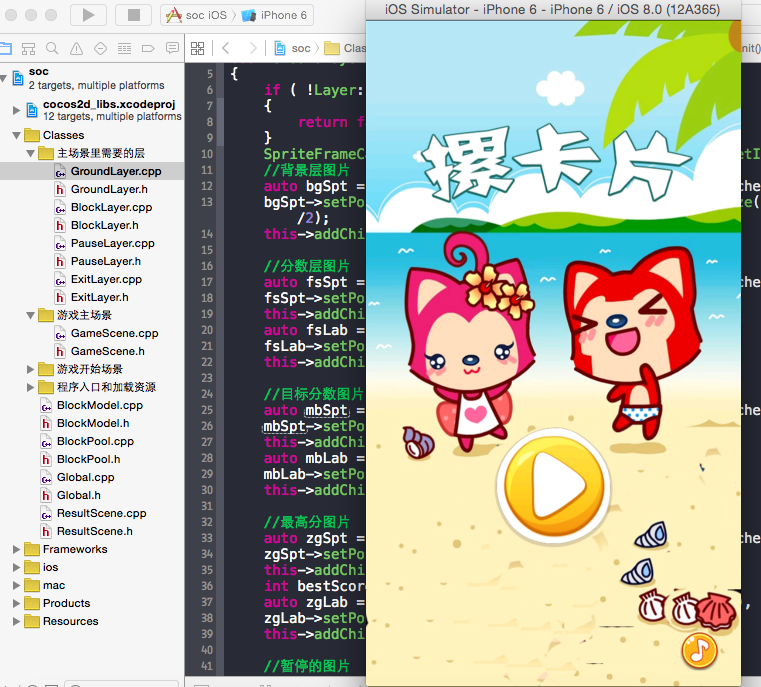Expand the Frameworks folder

[x=17, y=549]
